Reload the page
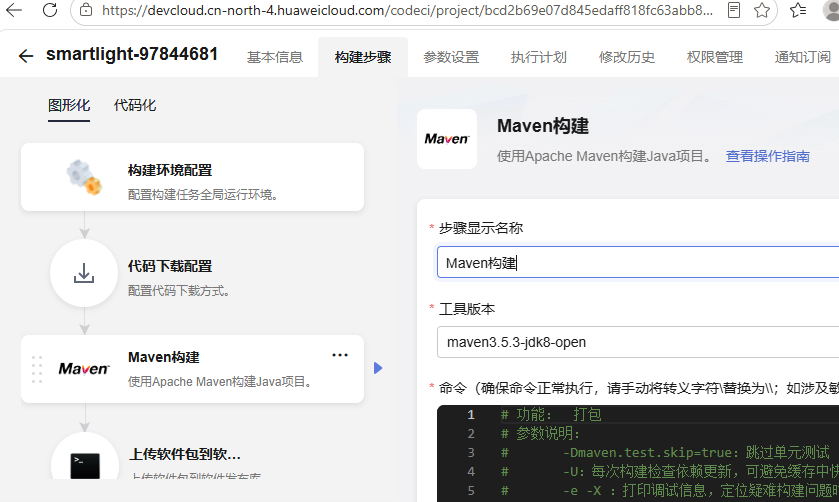 (50, 10)
